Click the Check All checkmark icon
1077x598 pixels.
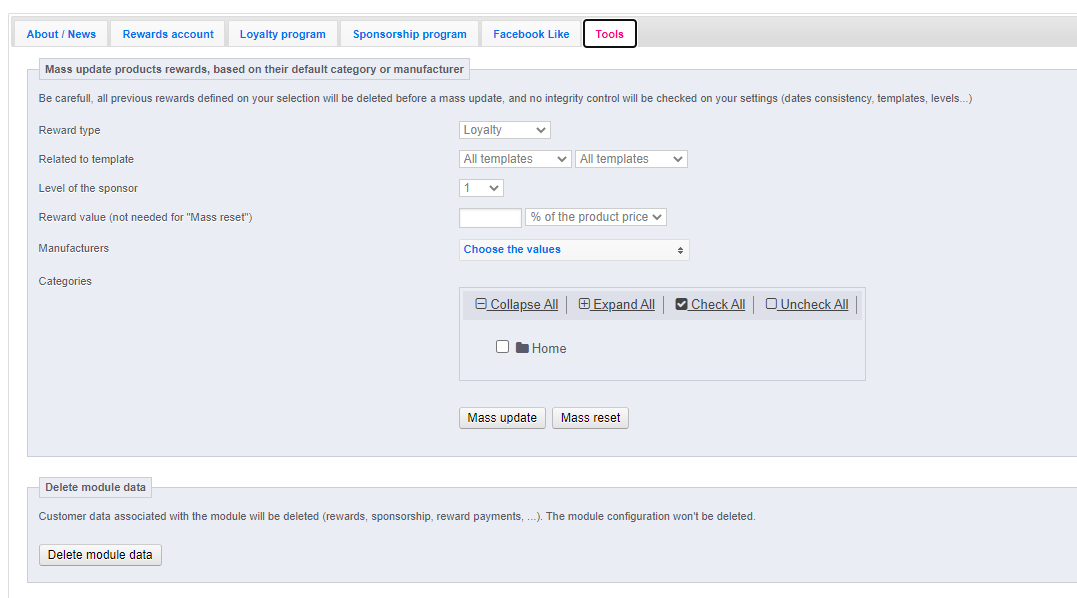[x=681, y=303]
